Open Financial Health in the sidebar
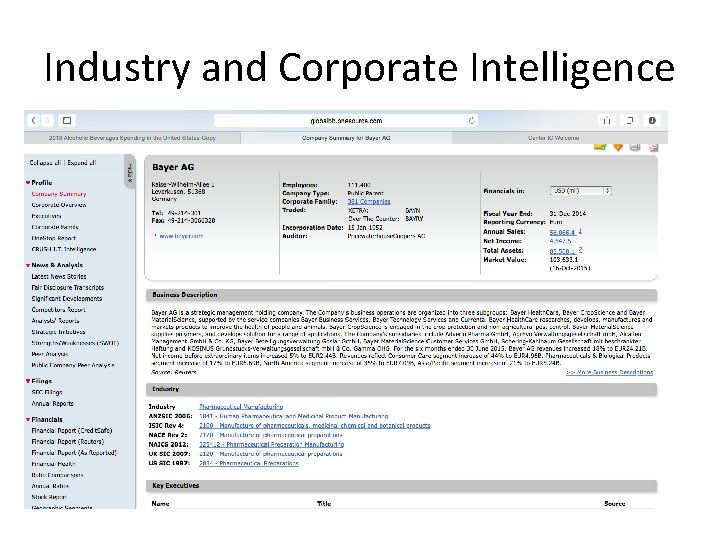The image size is (720, 540). tap(53, 464)
